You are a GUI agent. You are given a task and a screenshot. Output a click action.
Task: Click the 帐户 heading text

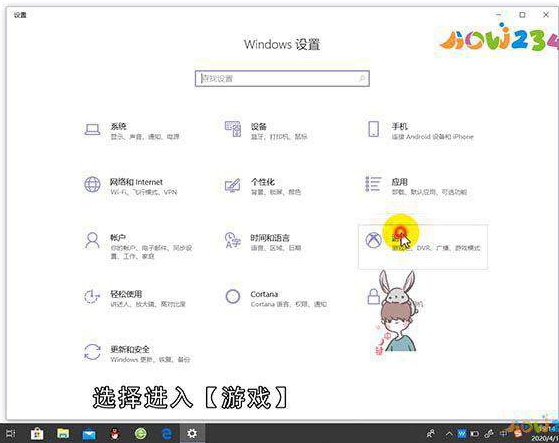pos(118,238)
